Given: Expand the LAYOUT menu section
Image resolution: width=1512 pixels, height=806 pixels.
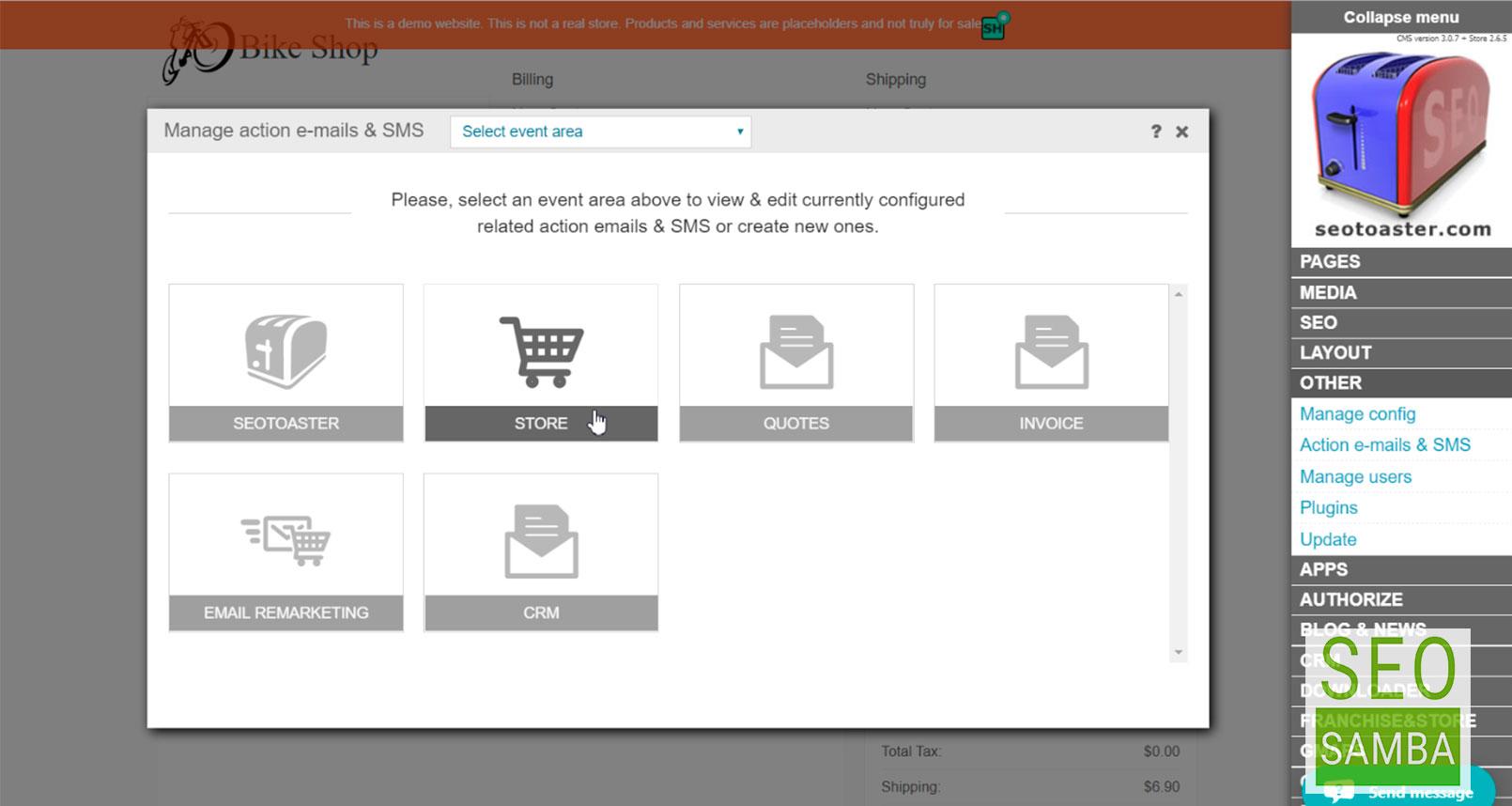Looking at the screenshot, I should [x=1401, y=352].
